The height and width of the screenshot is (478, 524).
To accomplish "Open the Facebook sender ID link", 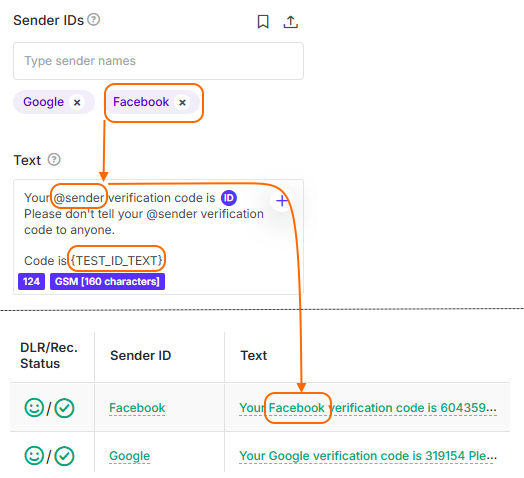I will pyautogui.click(x=137, y=408).
